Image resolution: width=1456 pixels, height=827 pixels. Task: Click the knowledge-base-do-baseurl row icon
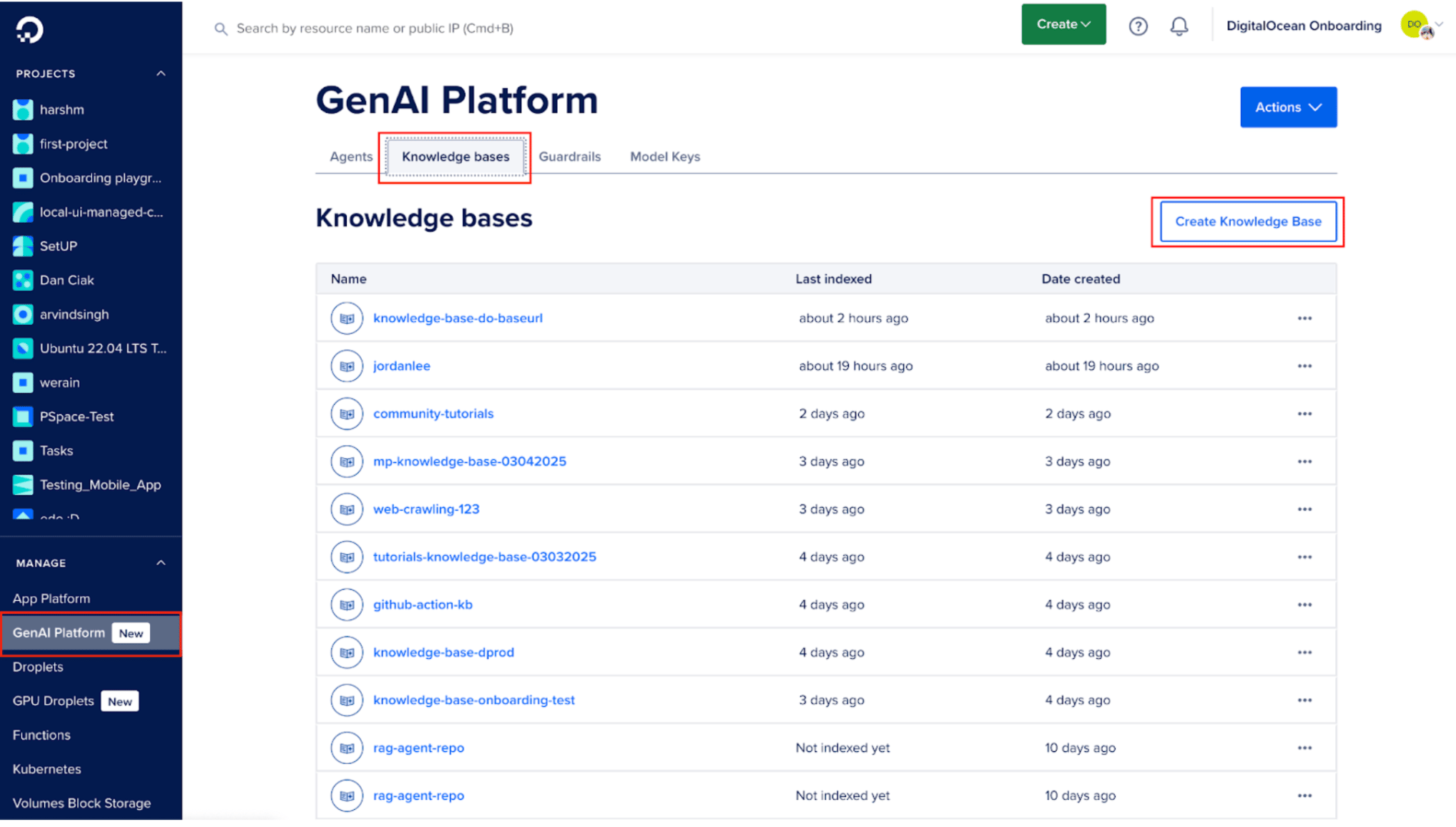point(347,318)
